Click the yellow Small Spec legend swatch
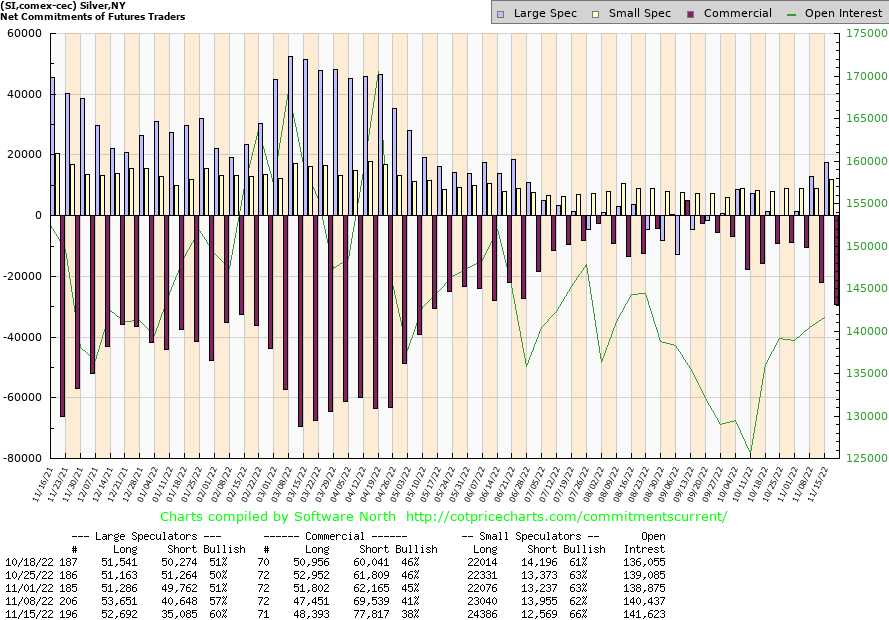Screen dimensions: 889x620 coord(596,13)
